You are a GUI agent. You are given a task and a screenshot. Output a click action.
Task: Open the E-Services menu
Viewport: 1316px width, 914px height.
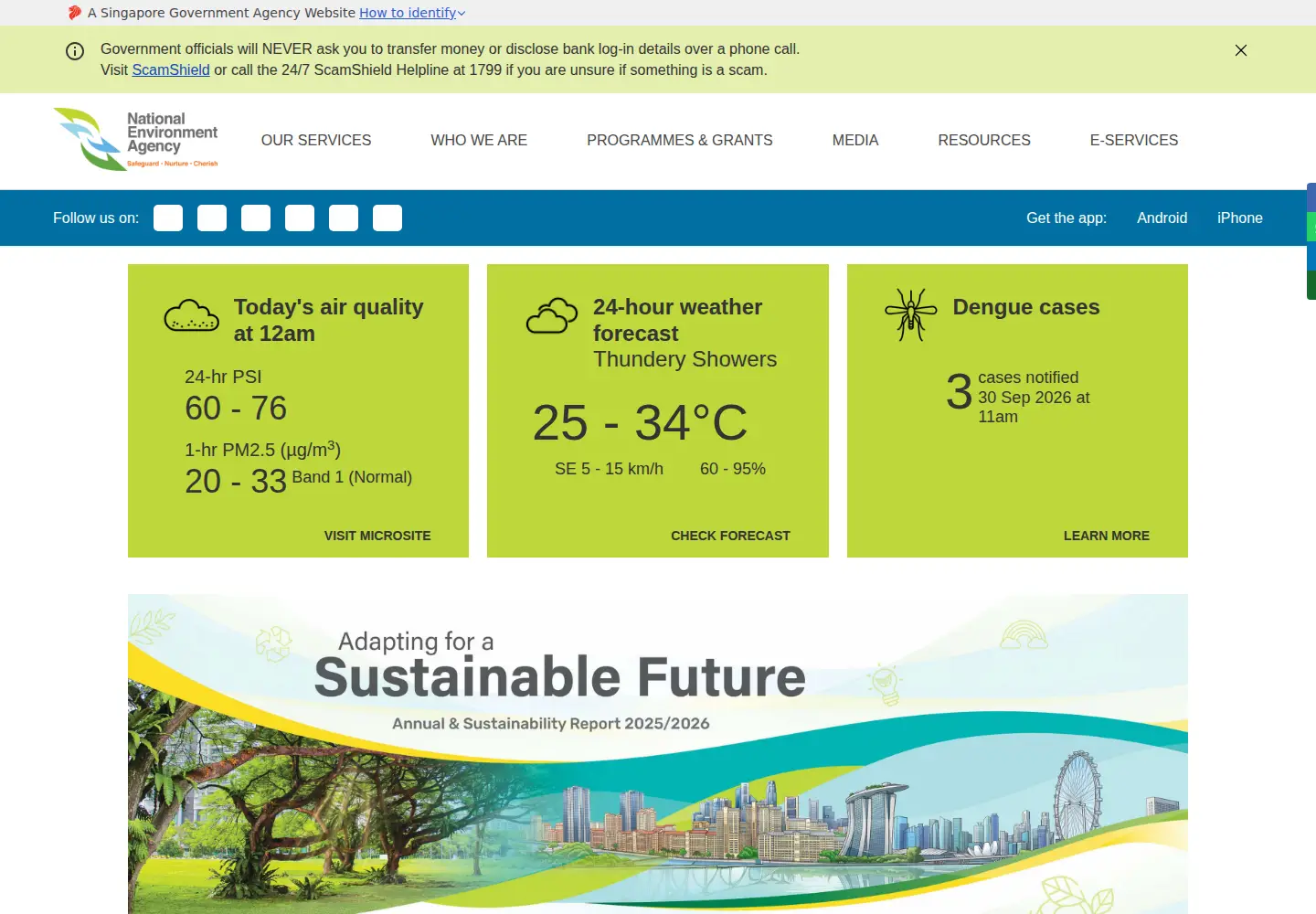[x=1134, y=140]
